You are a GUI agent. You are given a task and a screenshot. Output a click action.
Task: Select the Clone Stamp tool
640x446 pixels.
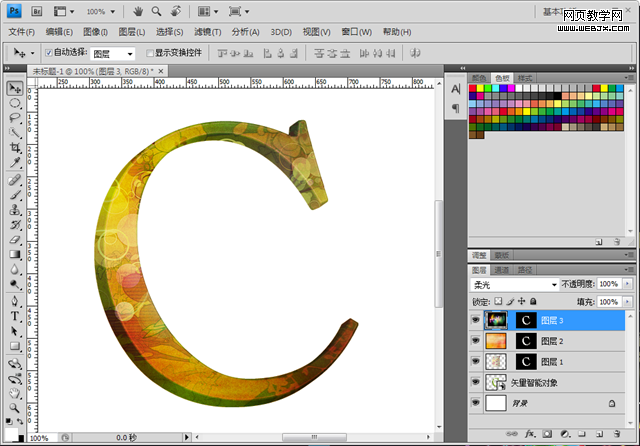[15, 210]
